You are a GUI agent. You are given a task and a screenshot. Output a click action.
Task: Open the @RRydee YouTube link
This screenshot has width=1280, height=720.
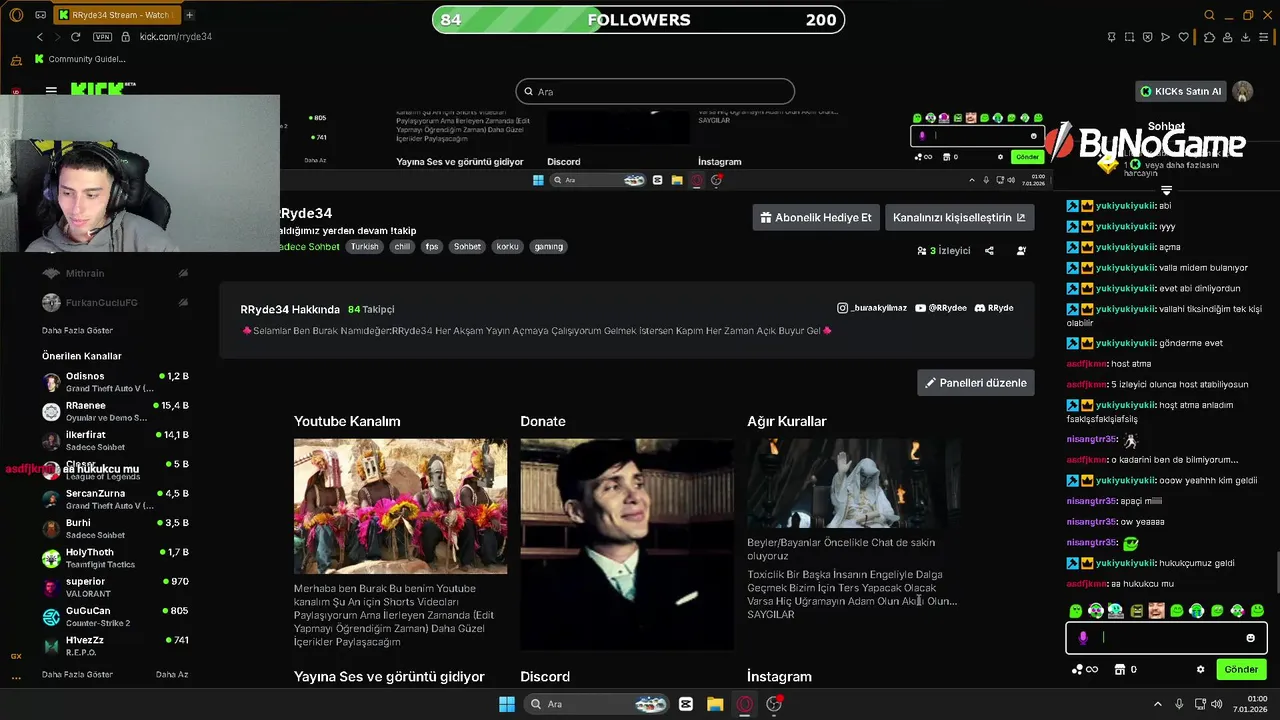click(940, 308)
